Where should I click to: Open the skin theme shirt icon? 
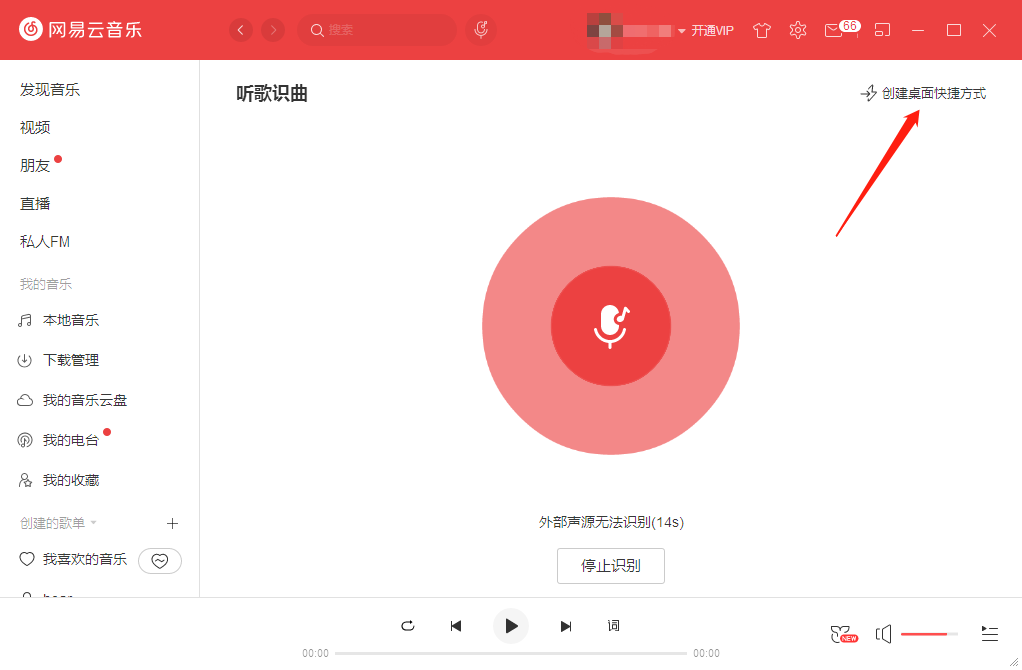[761, 31]
